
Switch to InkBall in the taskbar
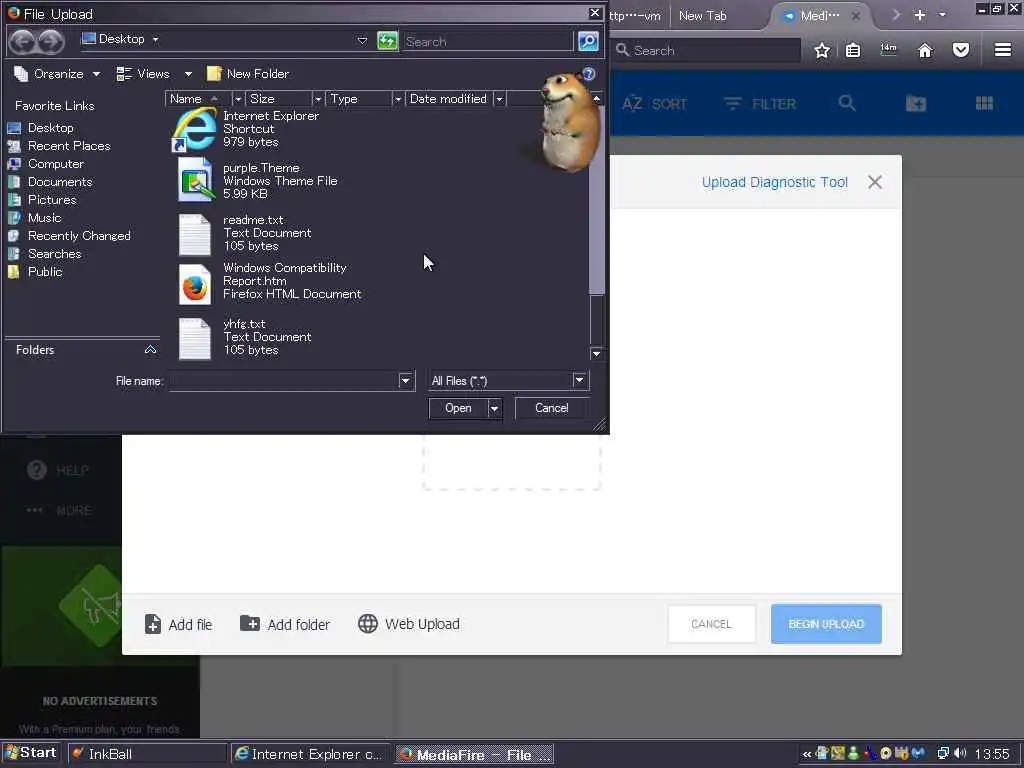coord(147,754)
